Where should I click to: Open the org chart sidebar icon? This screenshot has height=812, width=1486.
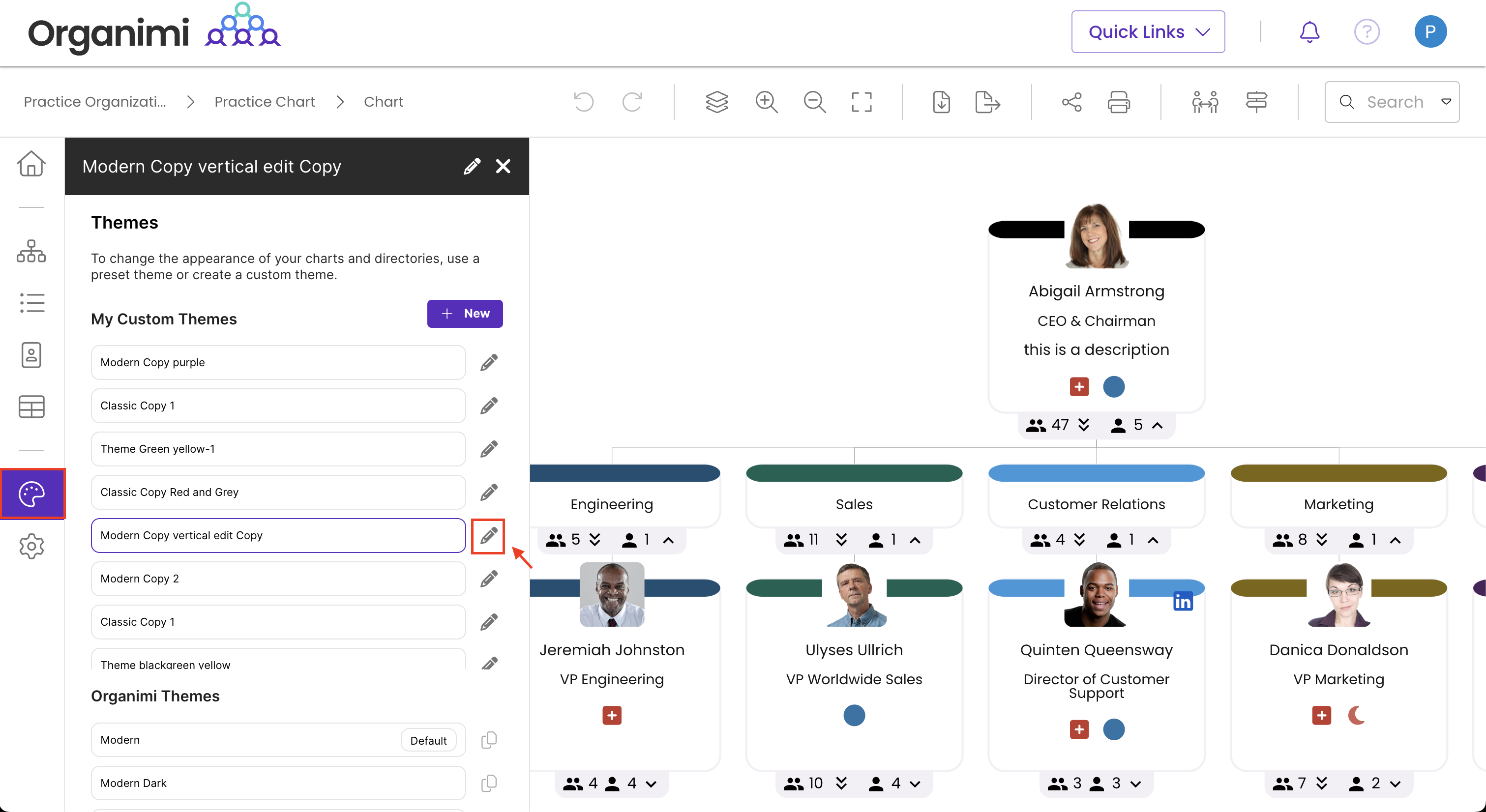tap(31, 252)
